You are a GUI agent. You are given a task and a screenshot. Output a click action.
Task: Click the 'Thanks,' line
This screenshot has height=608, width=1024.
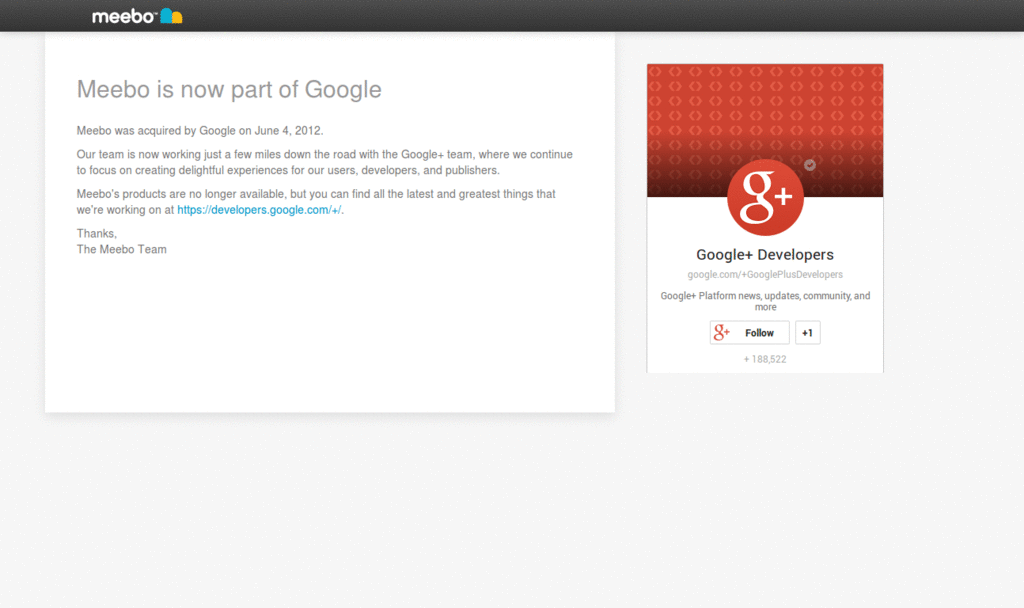click(x=97, y=234)
